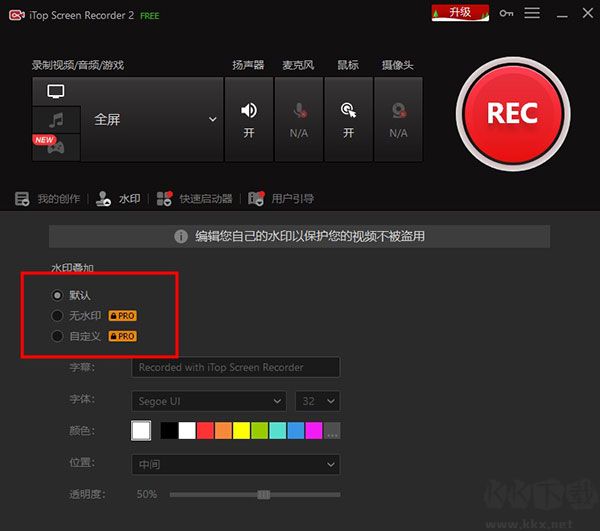Pick the orange color swatch

223,431
